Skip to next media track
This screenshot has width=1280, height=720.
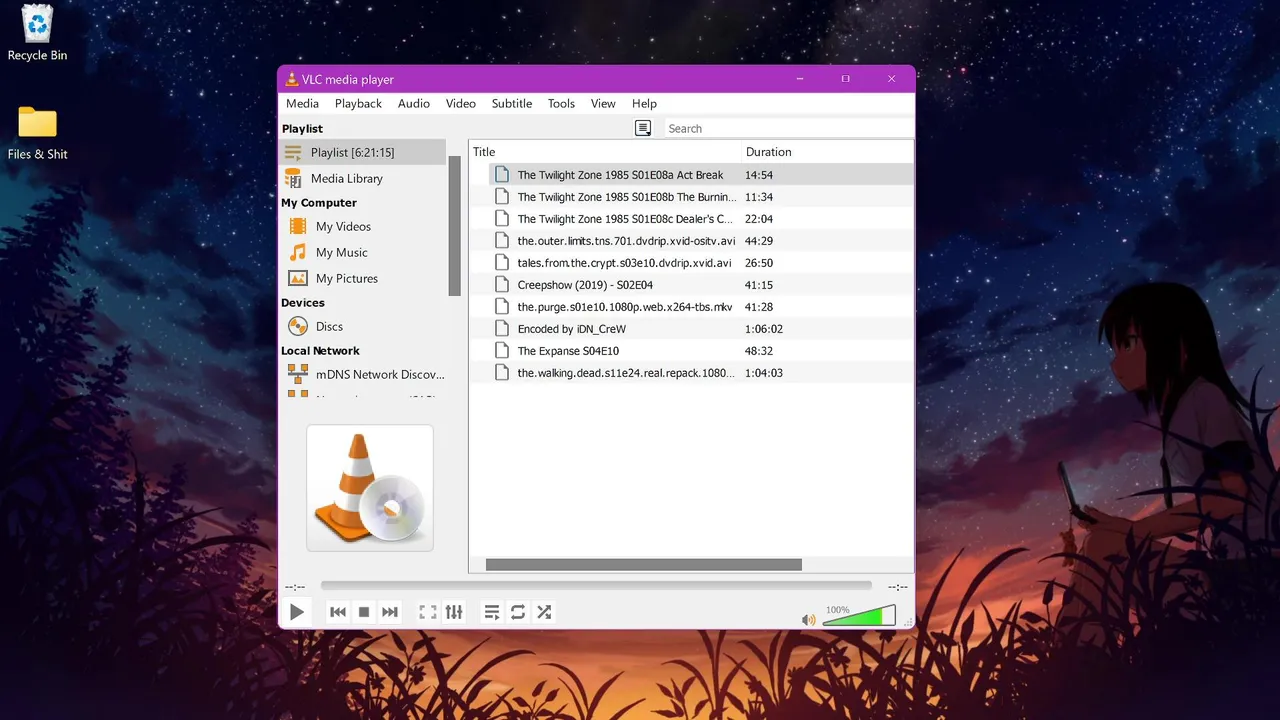(x=390, y=612)
